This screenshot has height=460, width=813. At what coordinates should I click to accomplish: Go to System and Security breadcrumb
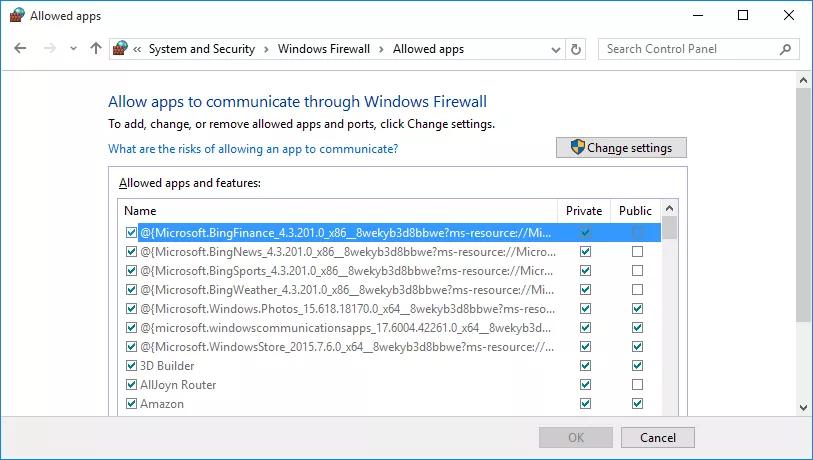tap(202, 49)
